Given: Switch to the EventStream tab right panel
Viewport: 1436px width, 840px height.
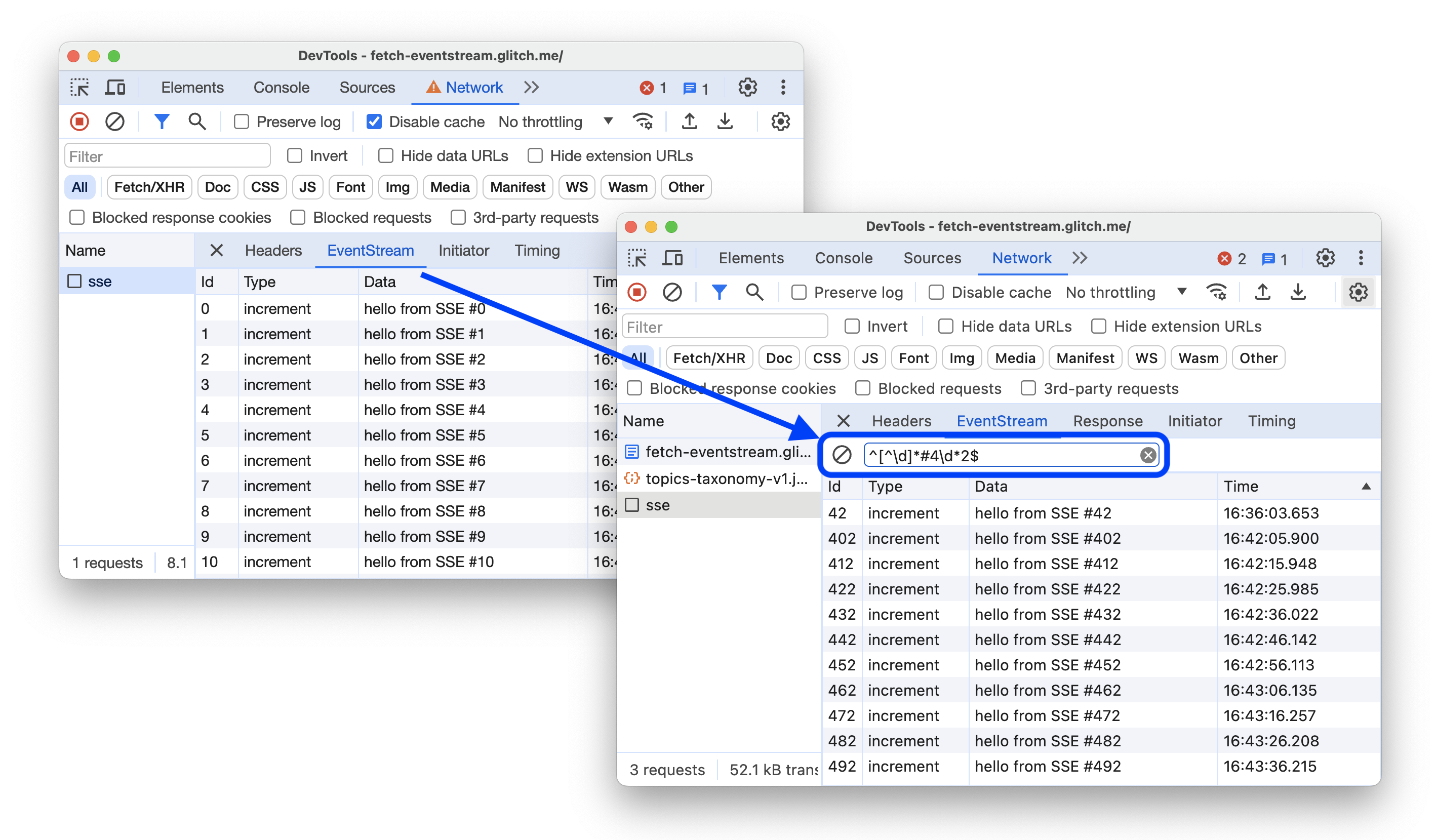Looking at the screenshot, I should pos(1001,420).
